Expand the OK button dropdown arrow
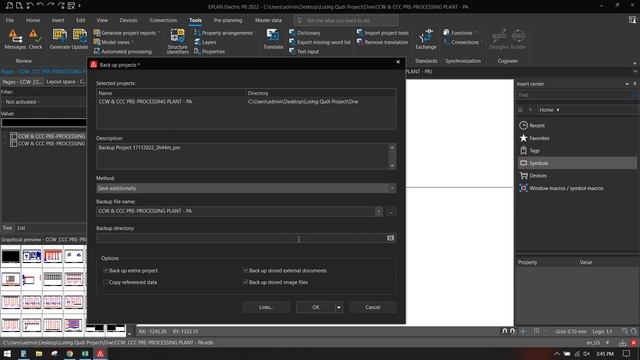The width and height of the screenshot is (640, 360). pyautogui.click(x=339, y=307)
